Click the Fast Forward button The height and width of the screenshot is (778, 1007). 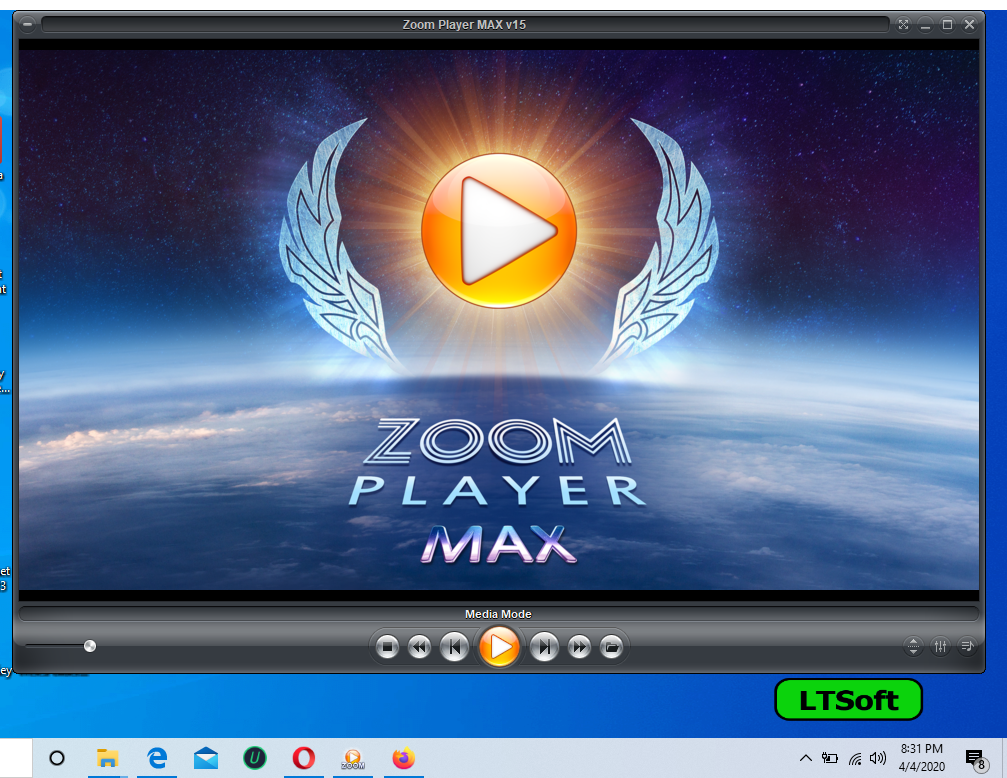[x=579, y=647]
